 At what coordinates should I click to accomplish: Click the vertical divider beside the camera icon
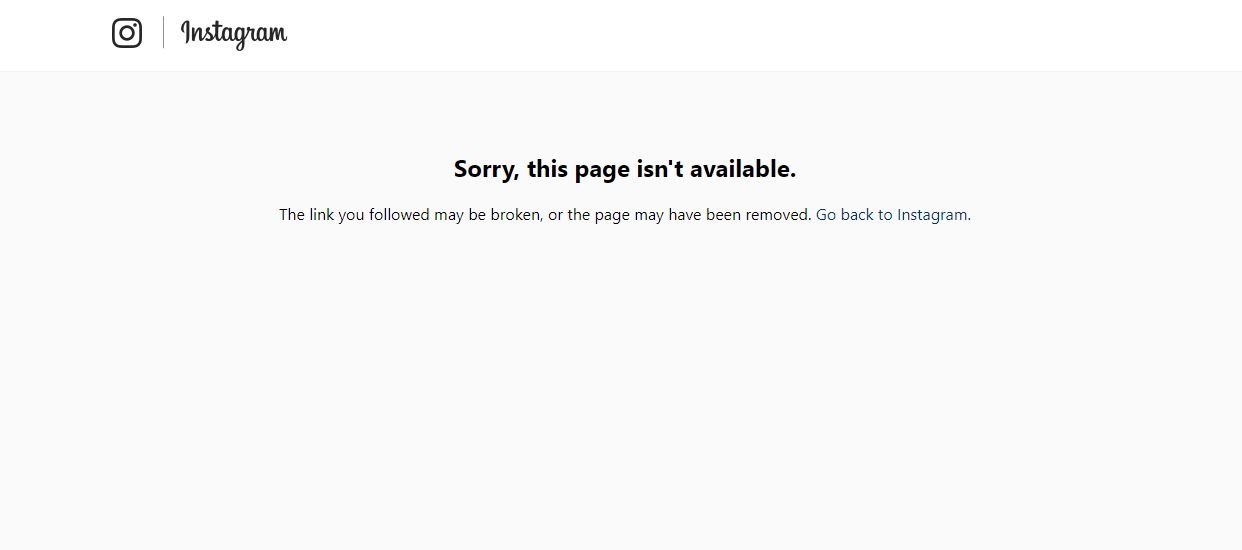[163, 33]
